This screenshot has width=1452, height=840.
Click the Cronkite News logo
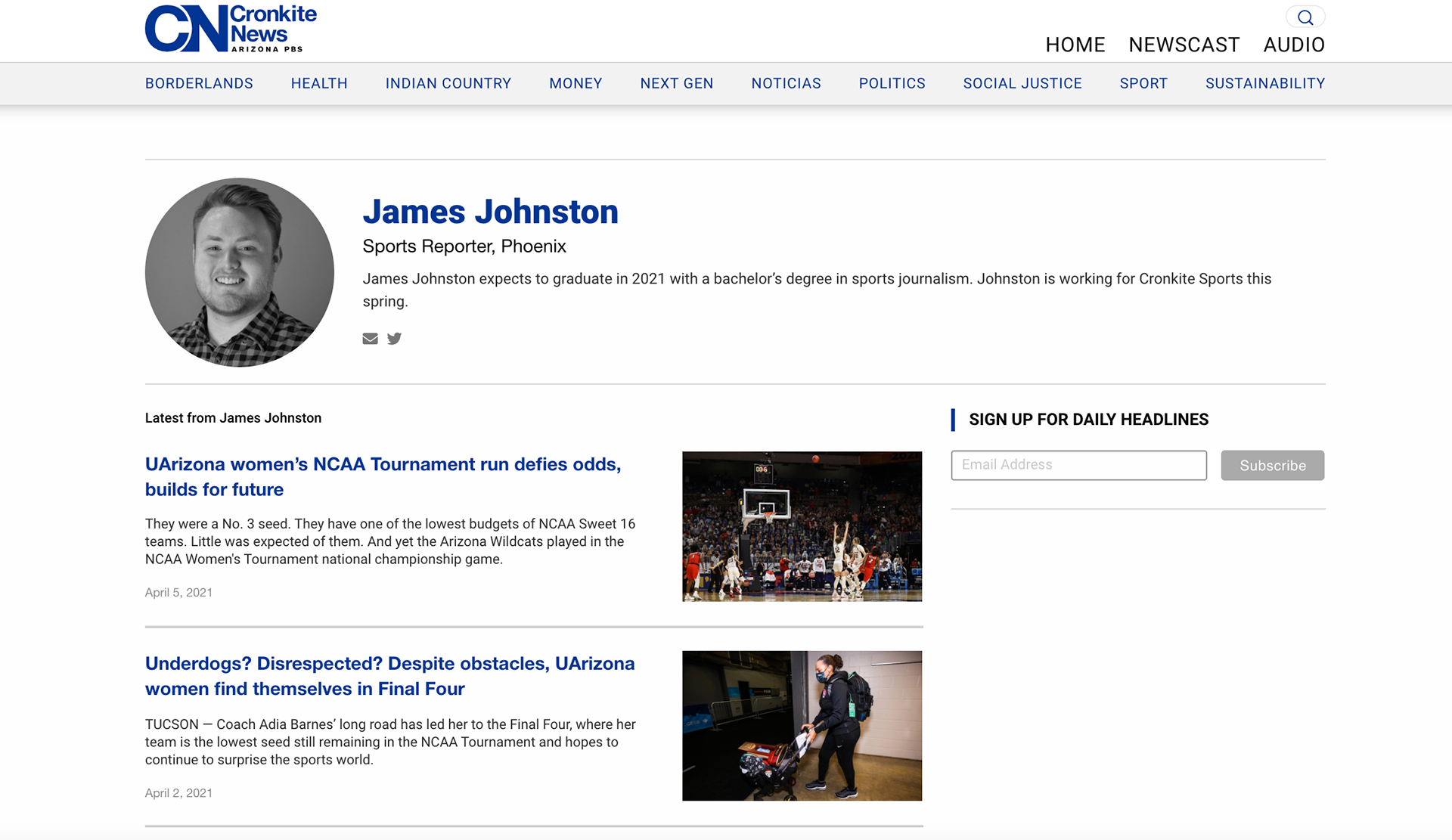pos(231,29)
